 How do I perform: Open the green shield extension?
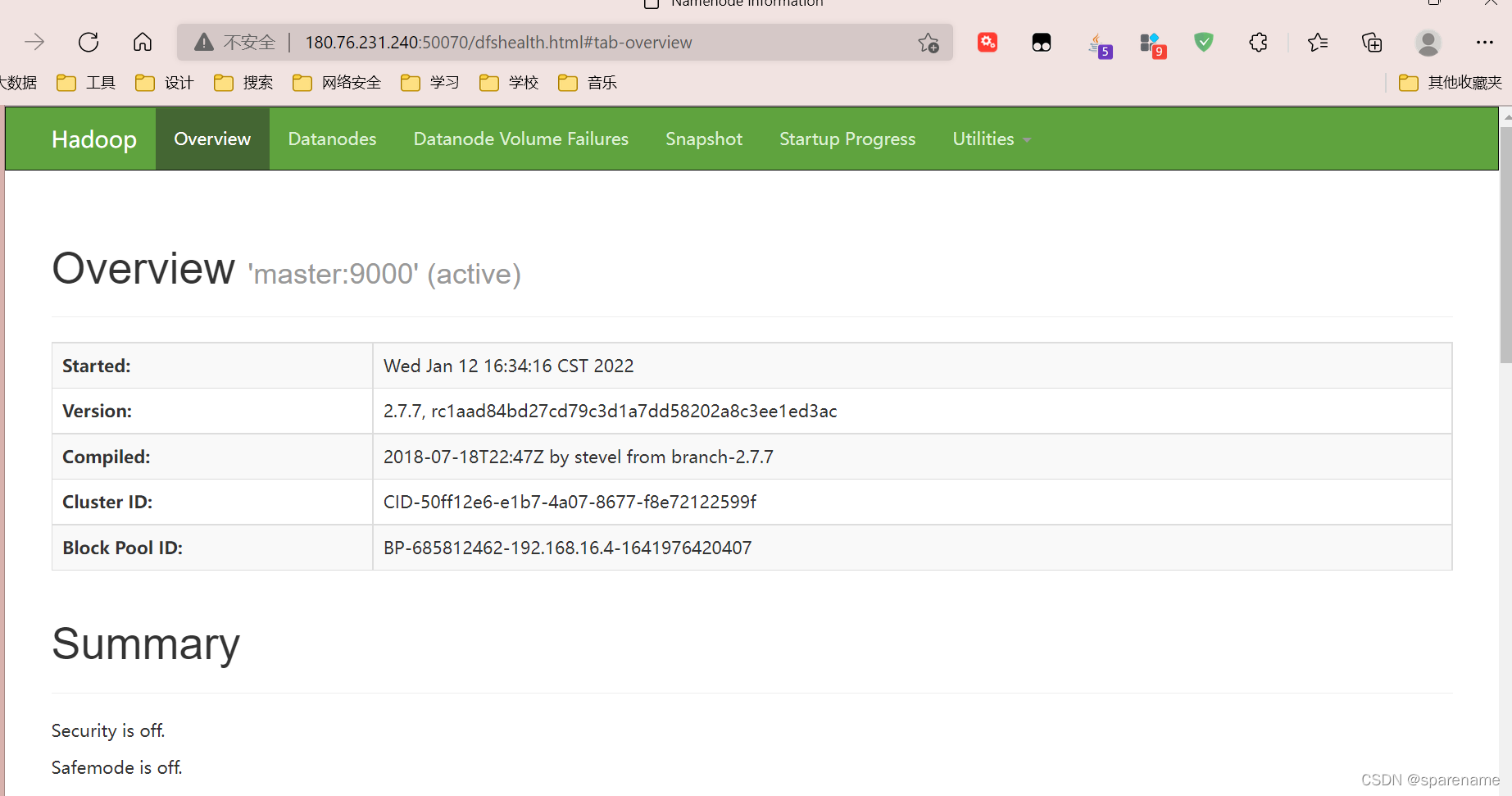click(x=1204, y=42)
